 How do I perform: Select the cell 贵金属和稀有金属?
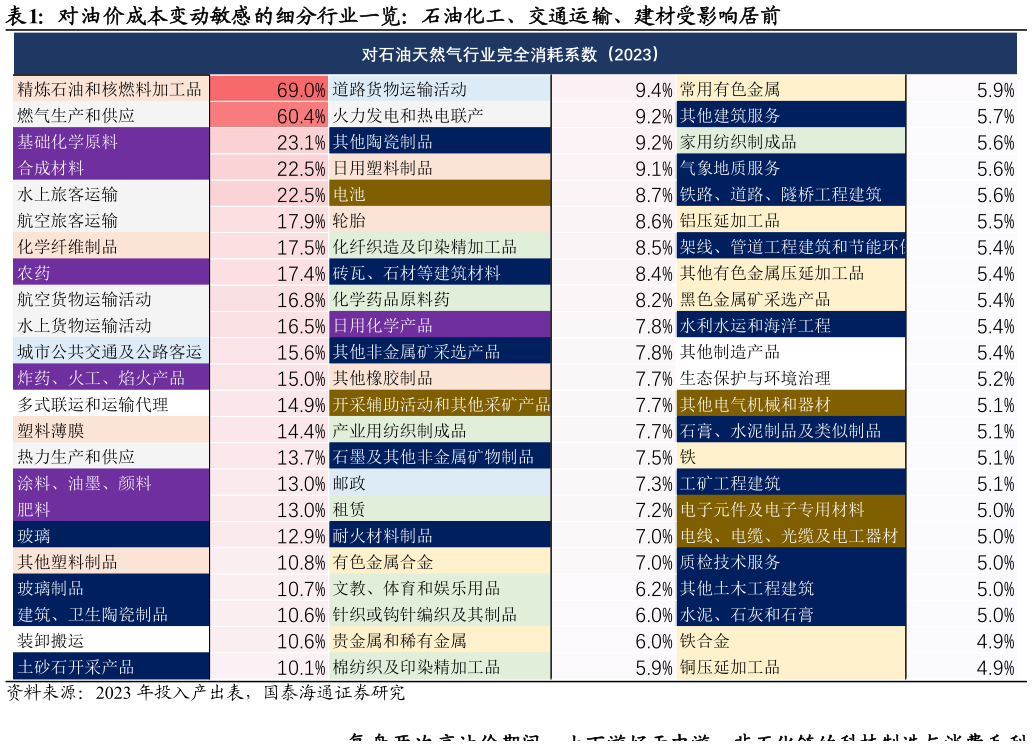pyautogui.click(x=440, y=641)
